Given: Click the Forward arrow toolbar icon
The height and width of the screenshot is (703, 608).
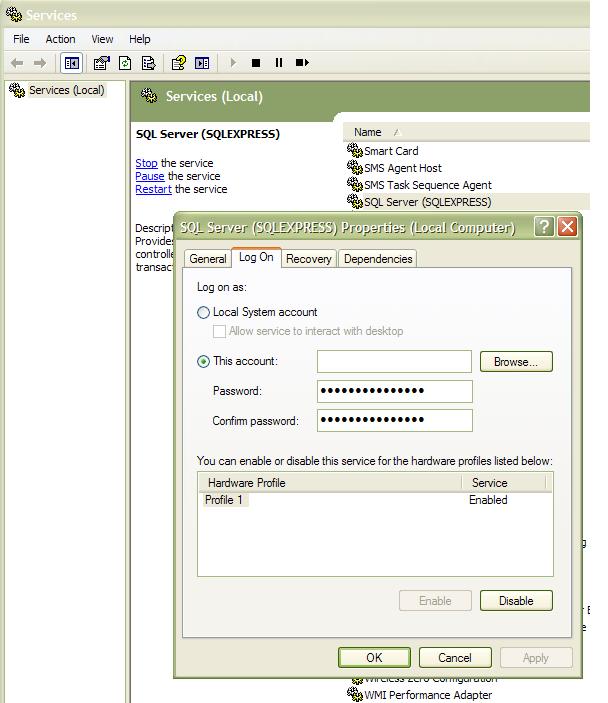Looking at the screenshot, I should pos(40,63).
